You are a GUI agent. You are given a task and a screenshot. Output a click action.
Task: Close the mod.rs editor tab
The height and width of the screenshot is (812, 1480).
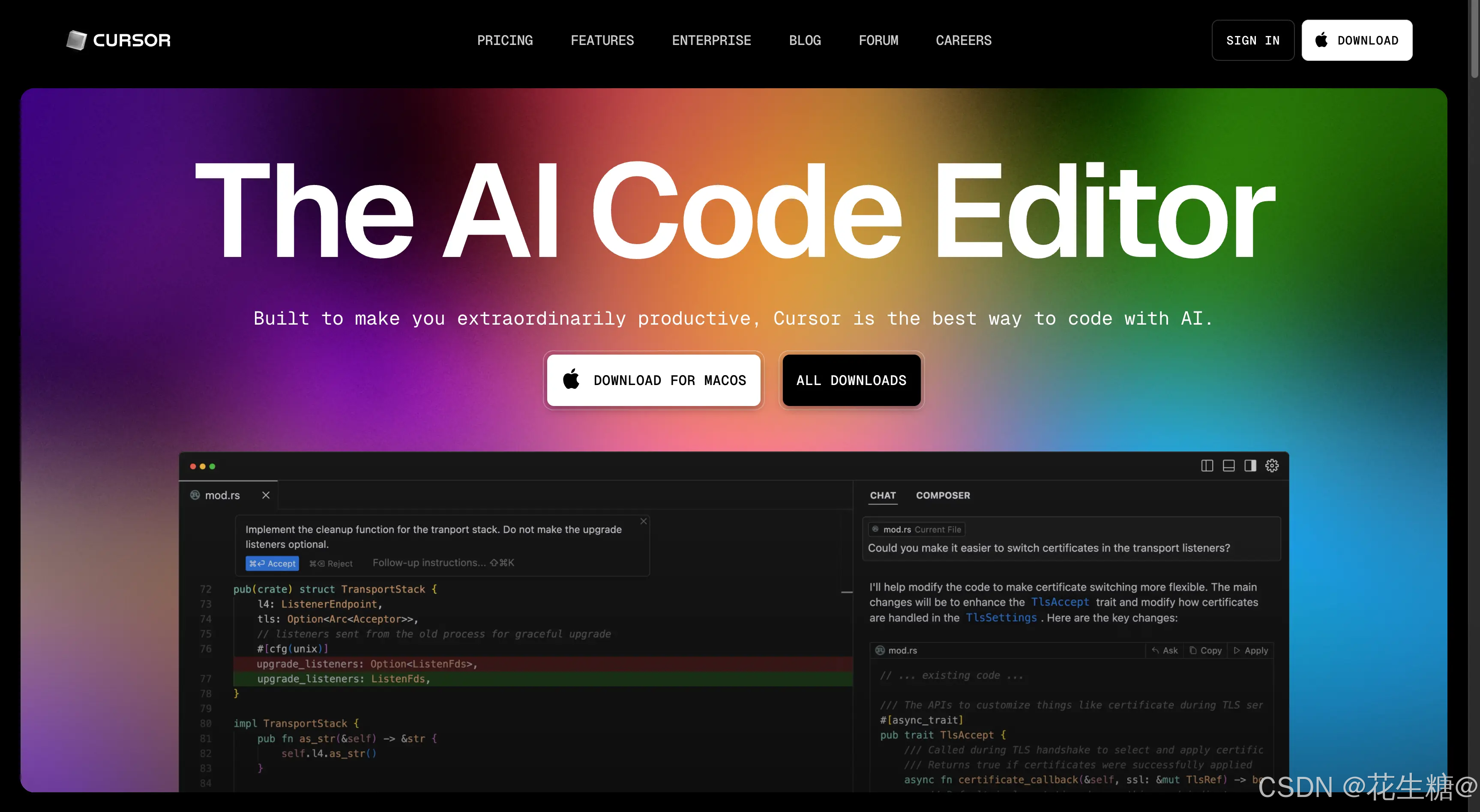(265, 495)
